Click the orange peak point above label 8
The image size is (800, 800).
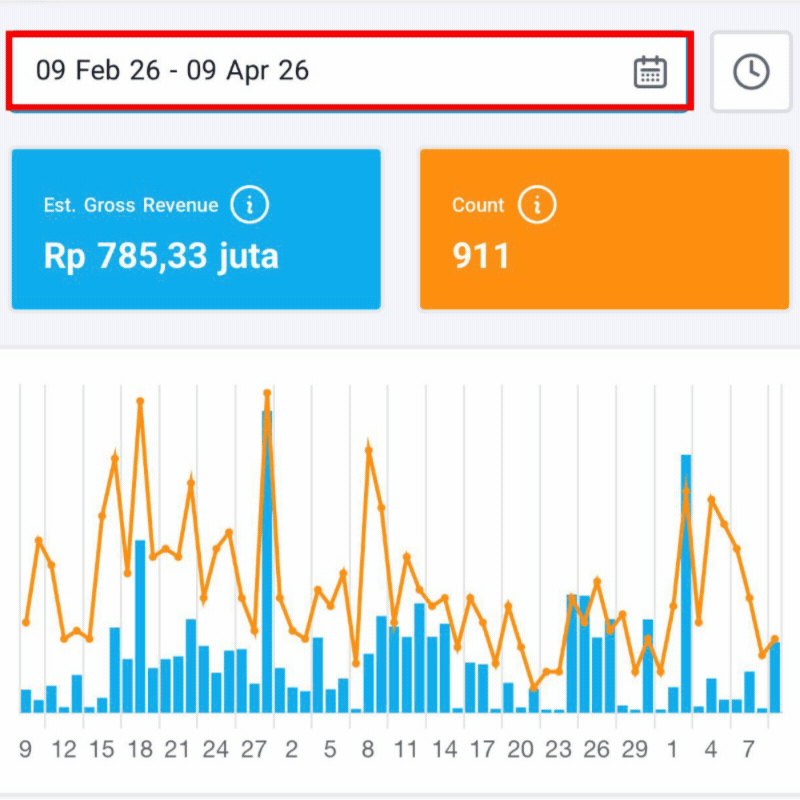click(x=369, y=449)
